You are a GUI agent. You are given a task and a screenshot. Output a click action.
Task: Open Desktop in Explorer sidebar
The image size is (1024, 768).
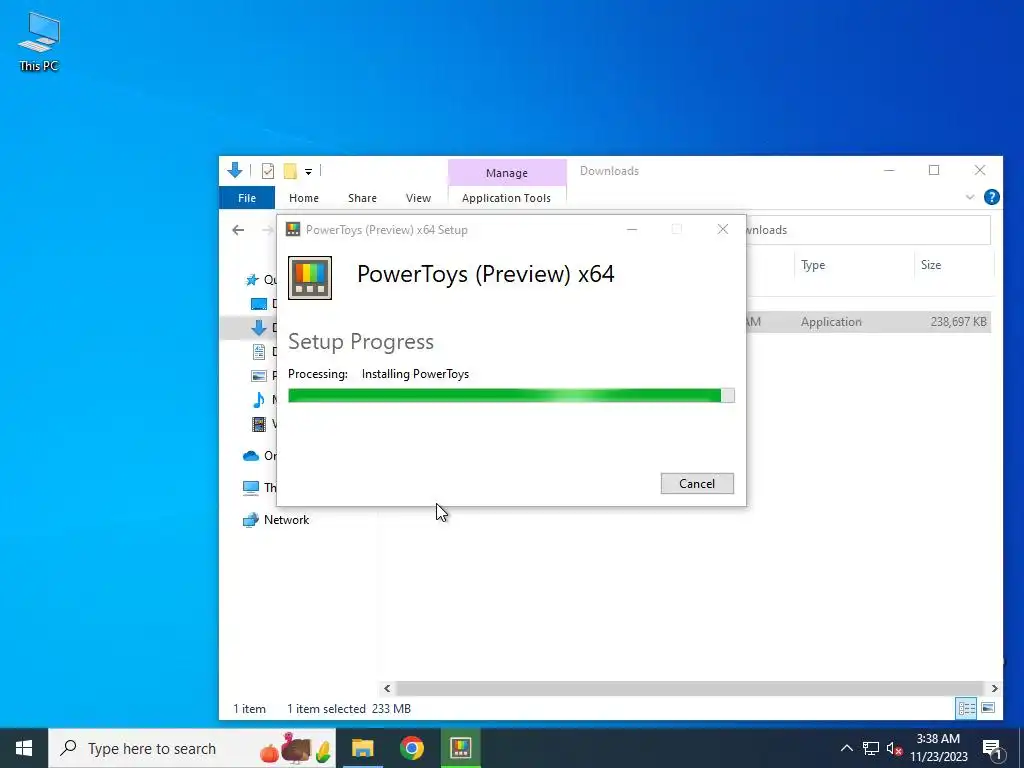(x=259, y=304)
